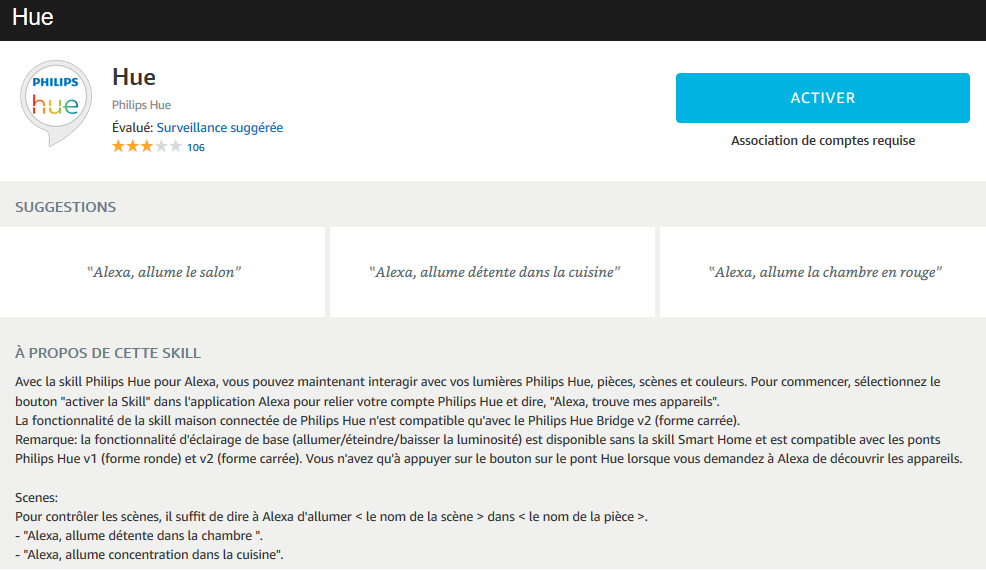Click the star rating icons
Screen dimensions: 986x570
point(147,147)
